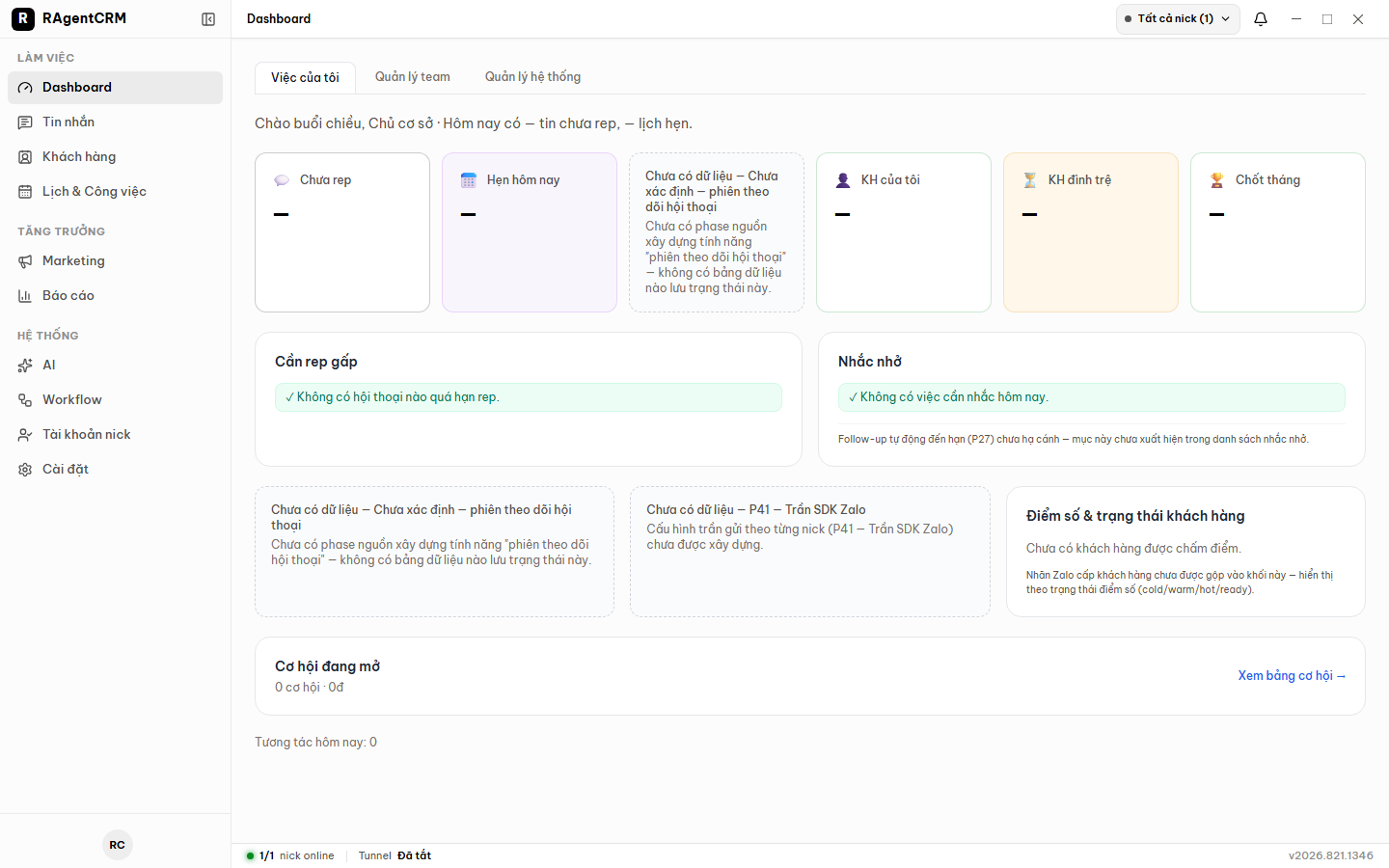Click the Follow-up tự động đến hạn (P27) note
Screen dimensions: 1389x868
coord(1074,440)
